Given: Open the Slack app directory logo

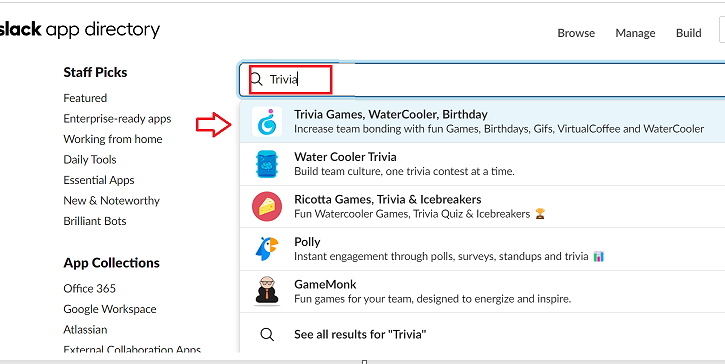Looking at the screenshot, I should point(80,30).
